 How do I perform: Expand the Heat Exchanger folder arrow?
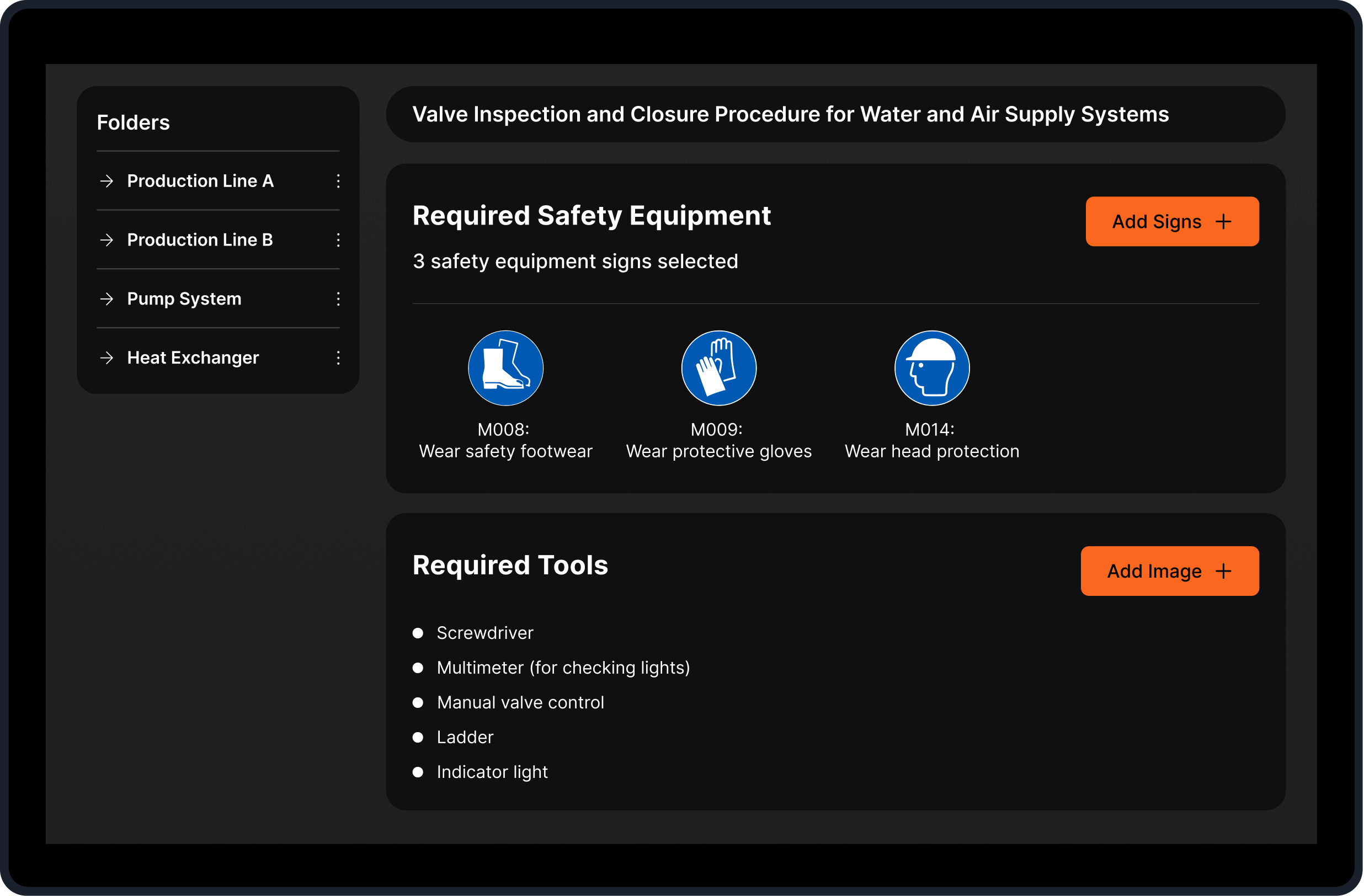coord(106,358)
